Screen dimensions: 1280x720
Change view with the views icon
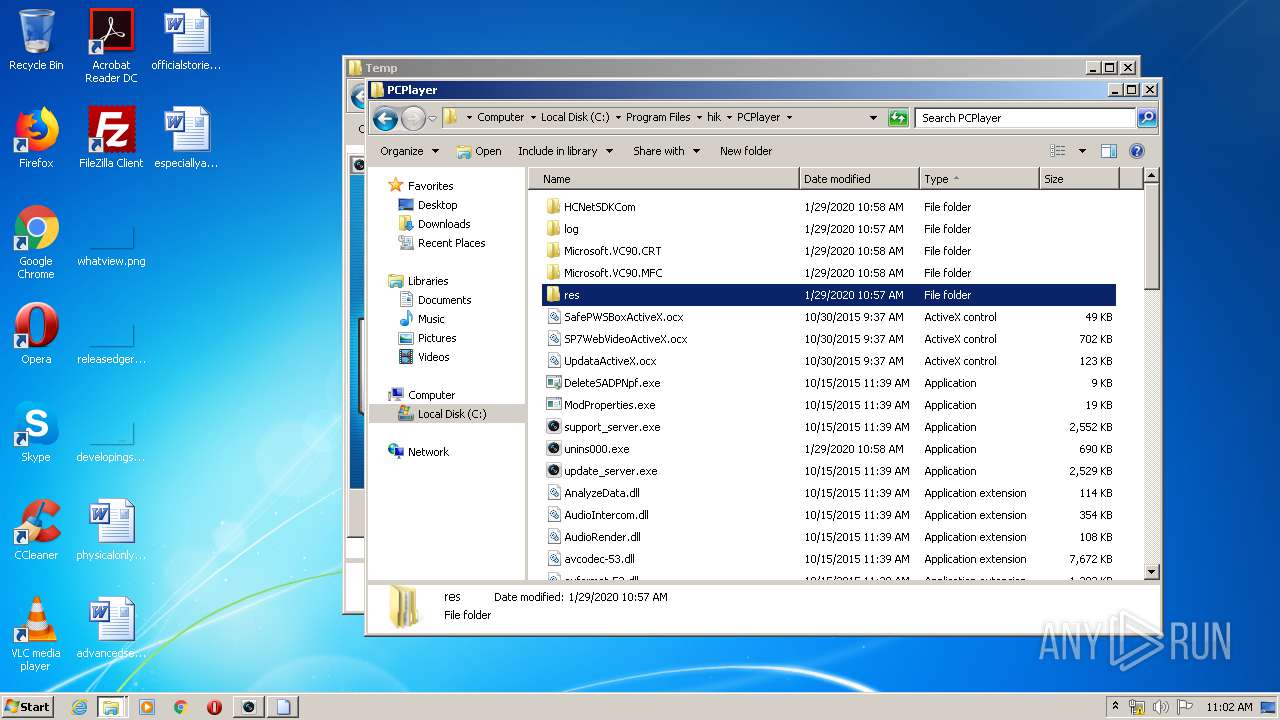point(1058,151)
